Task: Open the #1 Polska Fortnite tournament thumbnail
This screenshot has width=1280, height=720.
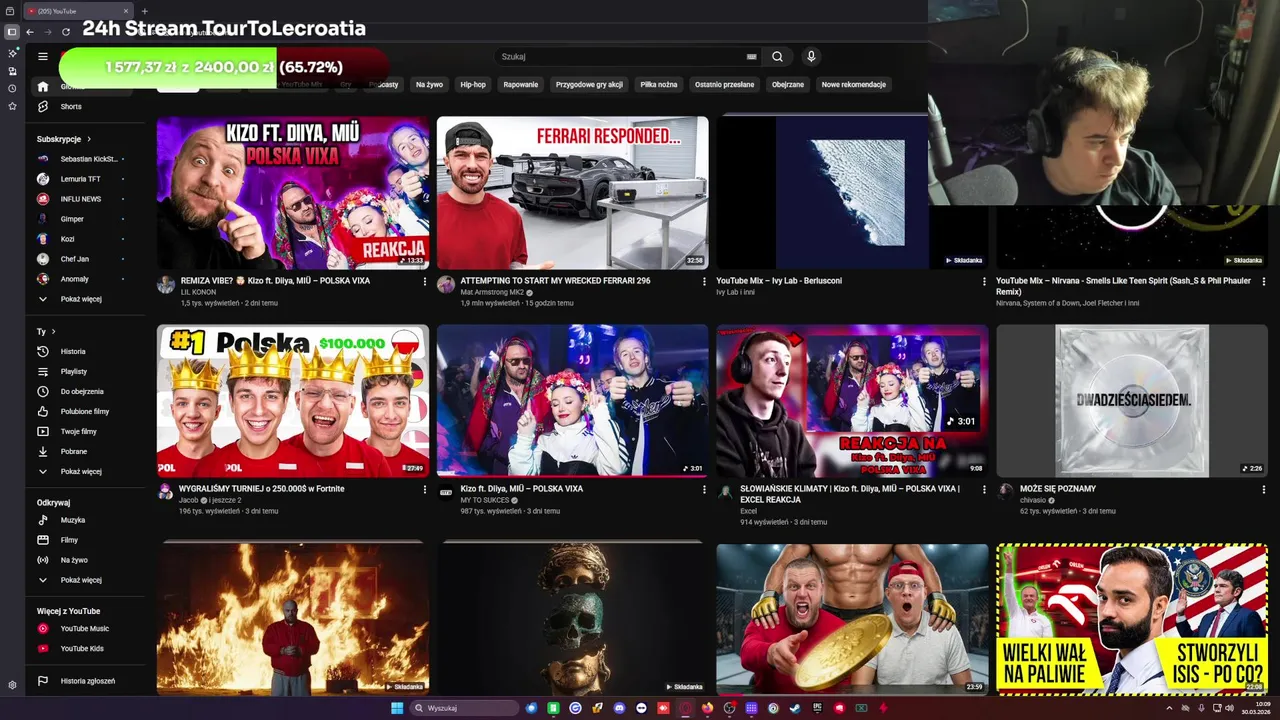Action: coord(293,401)
